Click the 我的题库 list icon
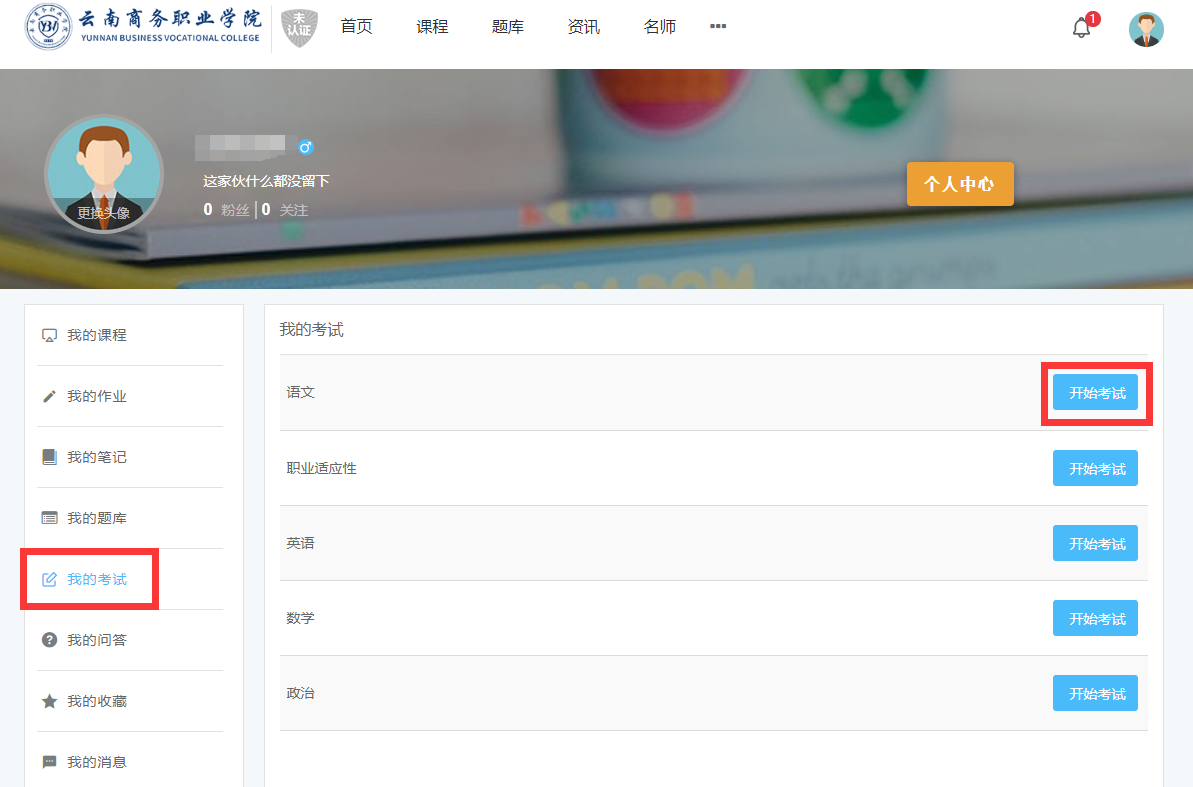The height and width of the screenshot is (787, 1193). pos(49,518)
